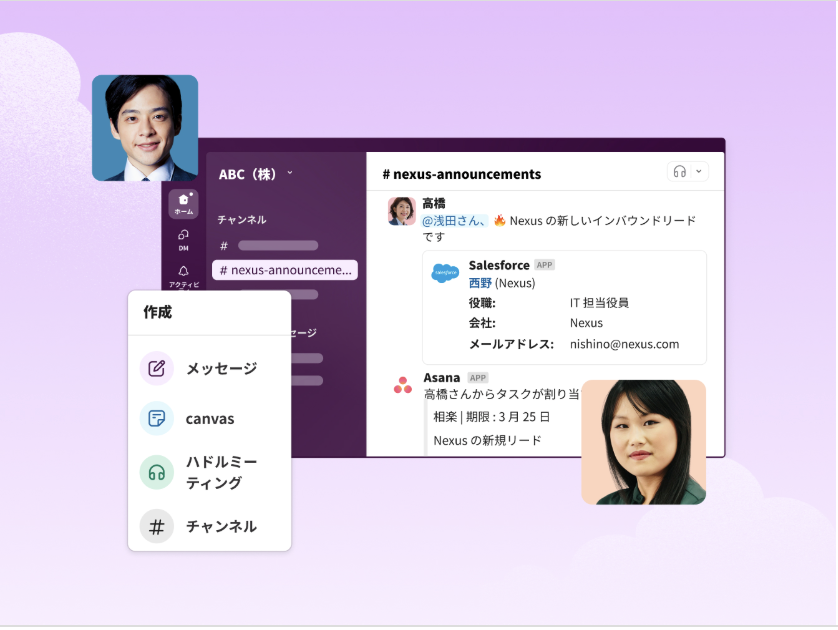Click the @浅田さん mention
This screenshot has width=838, height=630.
454,221
